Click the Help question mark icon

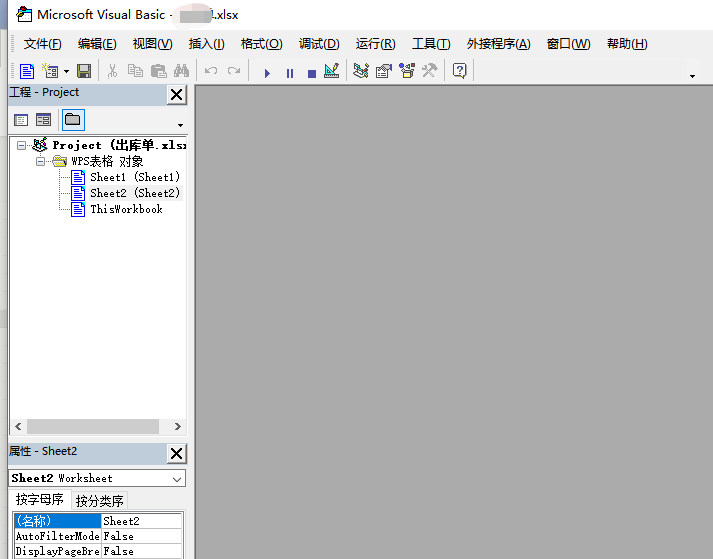coord(460,71)
